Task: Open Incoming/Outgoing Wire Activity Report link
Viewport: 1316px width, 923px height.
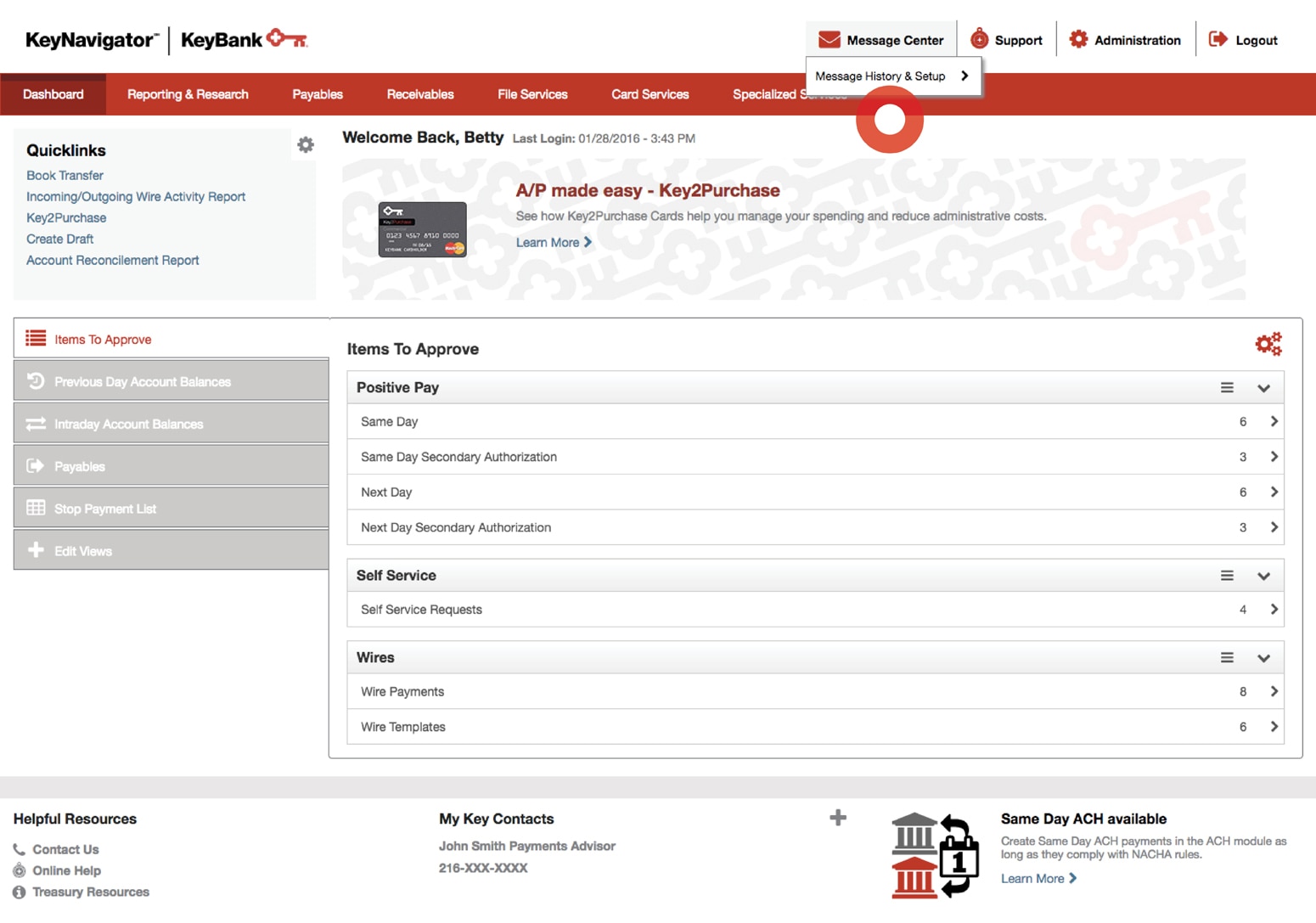Action: [136, 197]
